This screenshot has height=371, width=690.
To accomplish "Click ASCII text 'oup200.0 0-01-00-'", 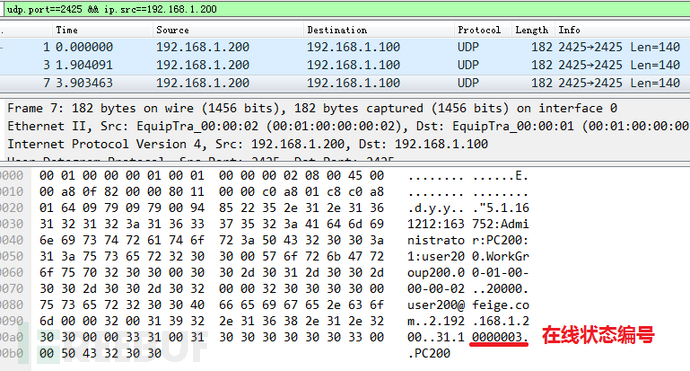I will pyautogui.click(x=468, y=272).
